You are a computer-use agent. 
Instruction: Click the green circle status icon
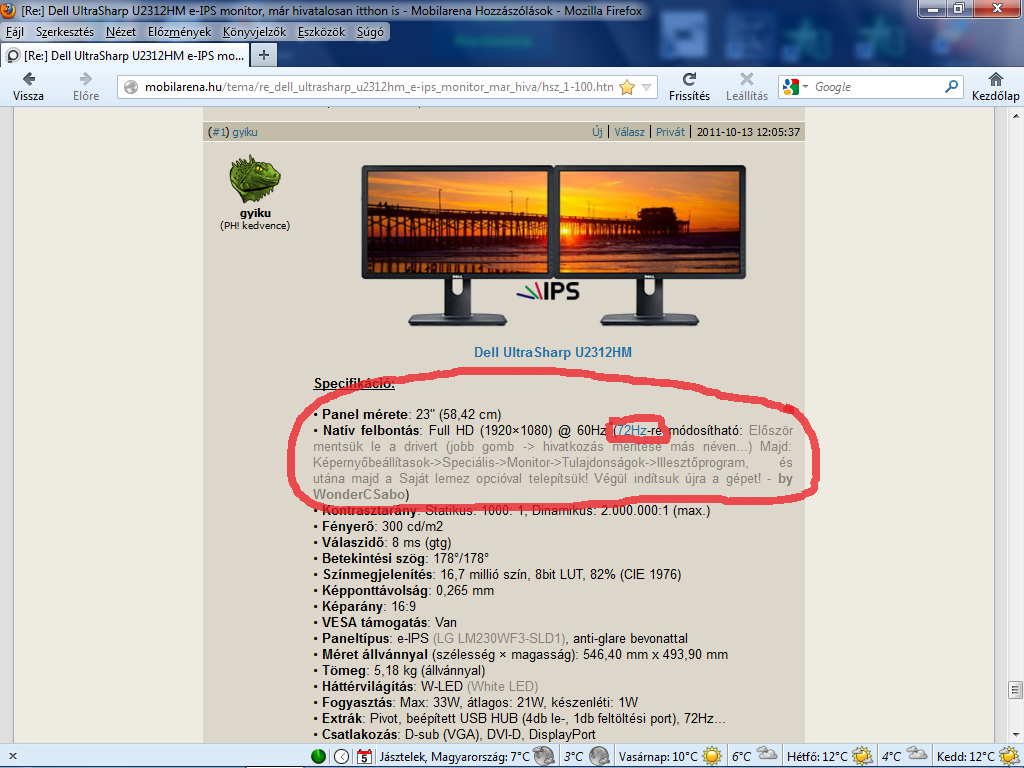pos(318,756)
